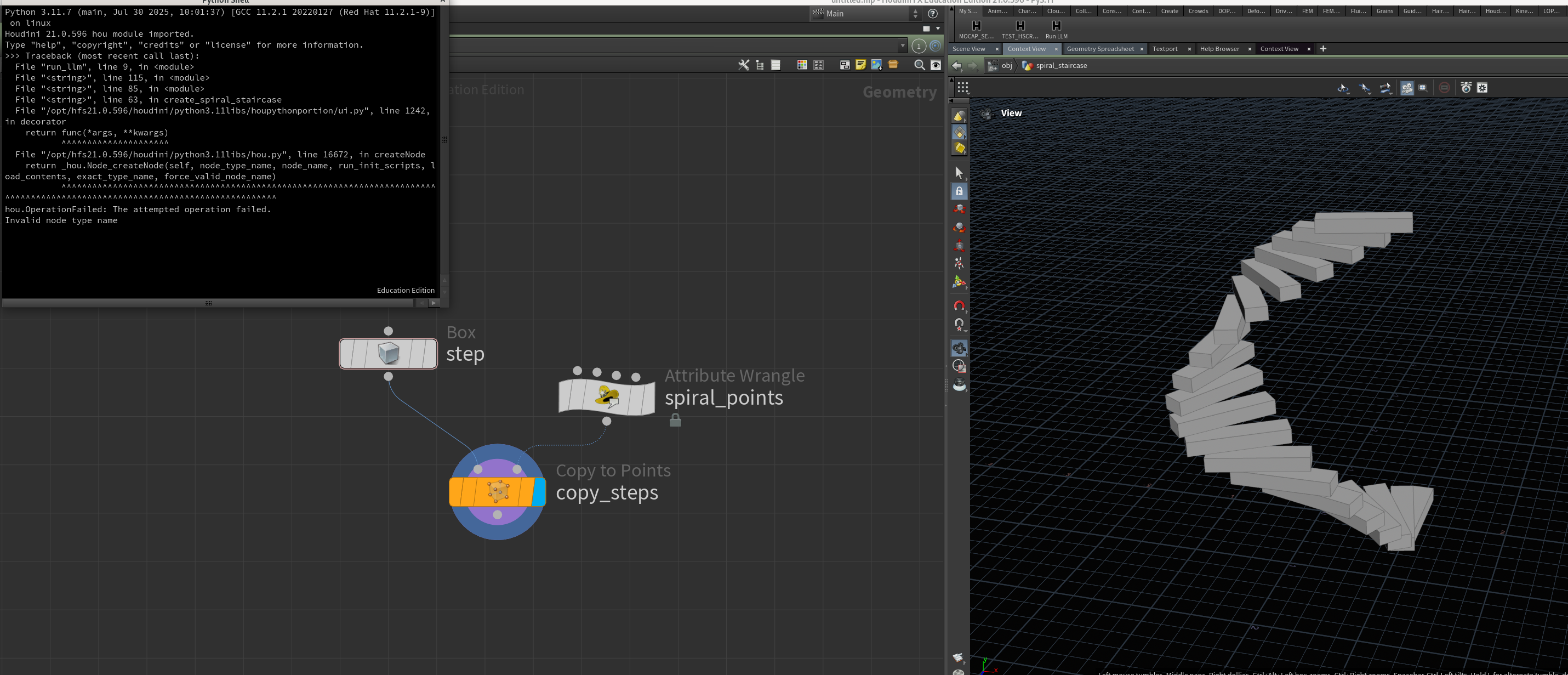Add a new pane tab
This screenshot has width=1568, height=675.
coord(1322,49)
